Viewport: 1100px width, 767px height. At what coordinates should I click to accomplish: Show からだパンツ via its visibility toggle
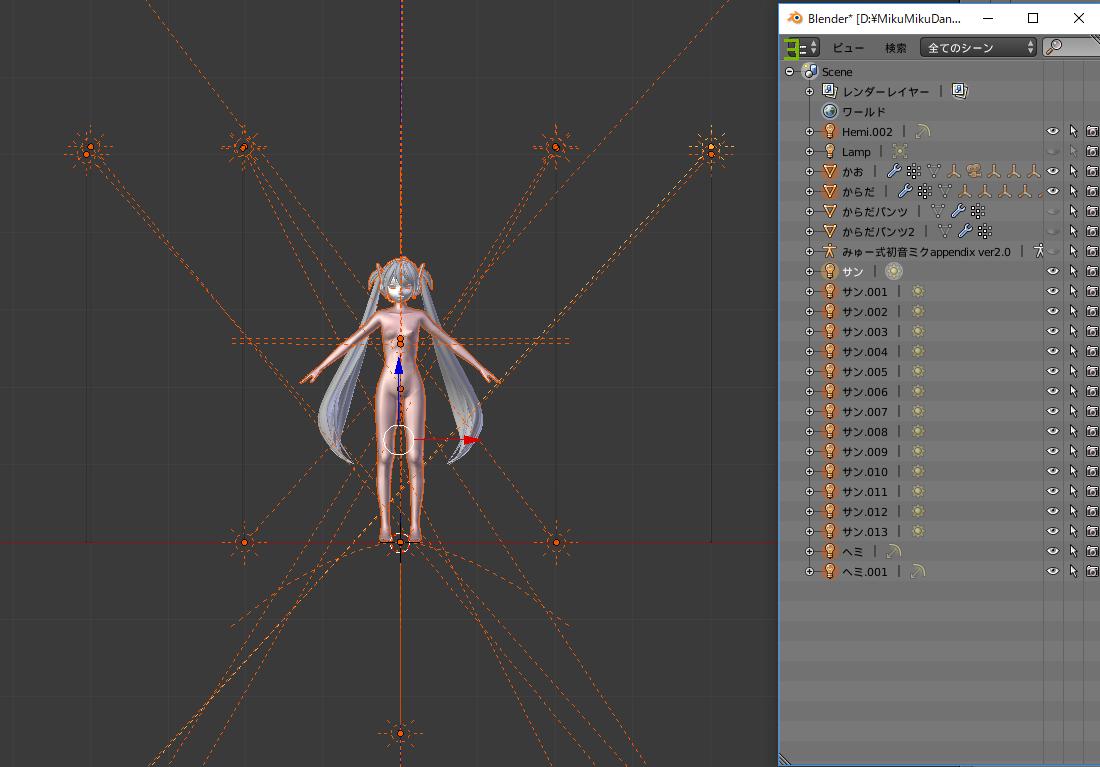point(1052,211)
